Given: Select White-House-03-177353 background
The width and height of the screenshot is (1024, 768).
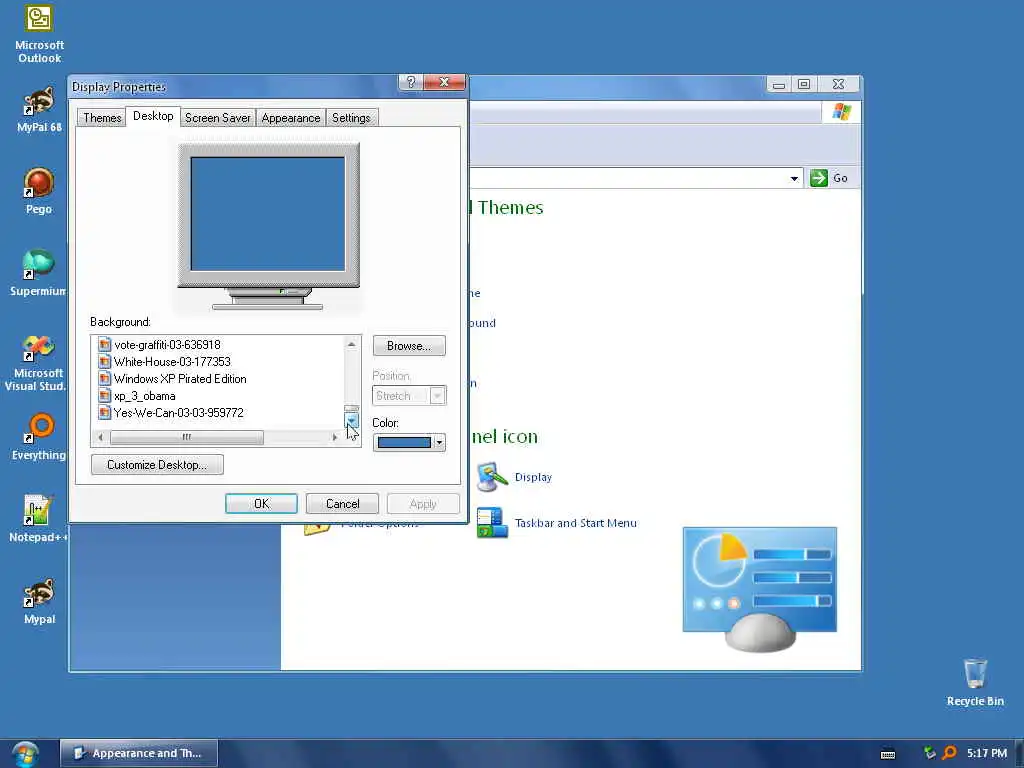Looking at the screenshot, I should [172, 361].
